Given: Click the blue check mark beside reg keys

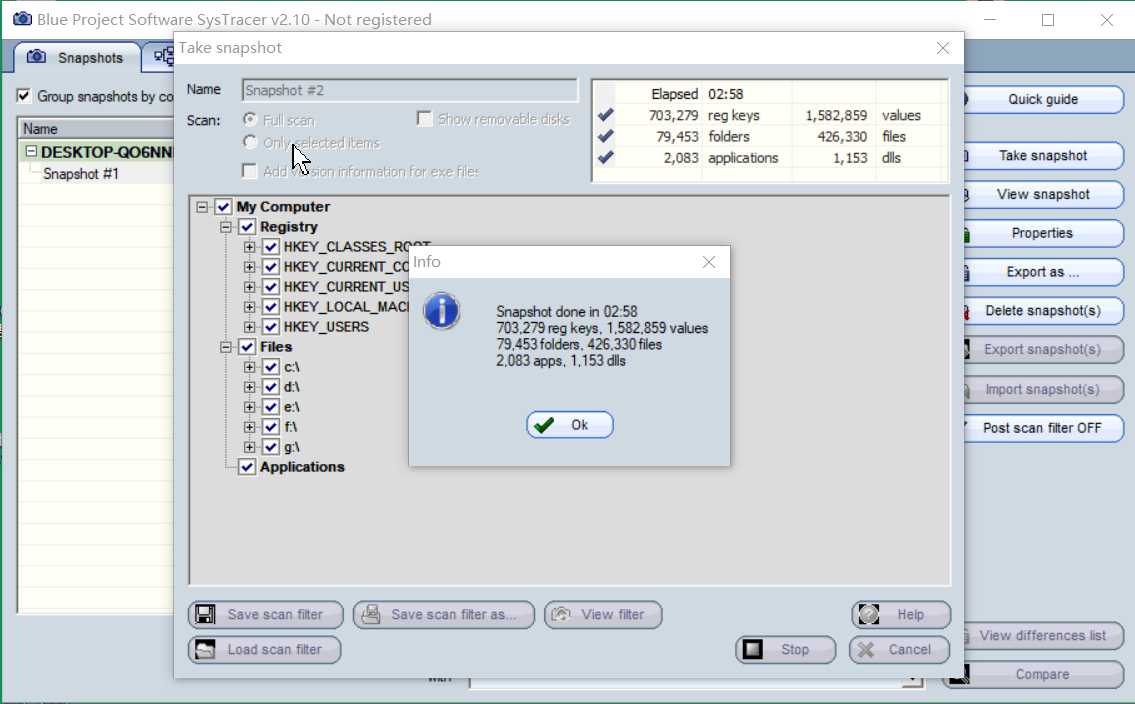Looking at the screenshot, I should [606, 114].
